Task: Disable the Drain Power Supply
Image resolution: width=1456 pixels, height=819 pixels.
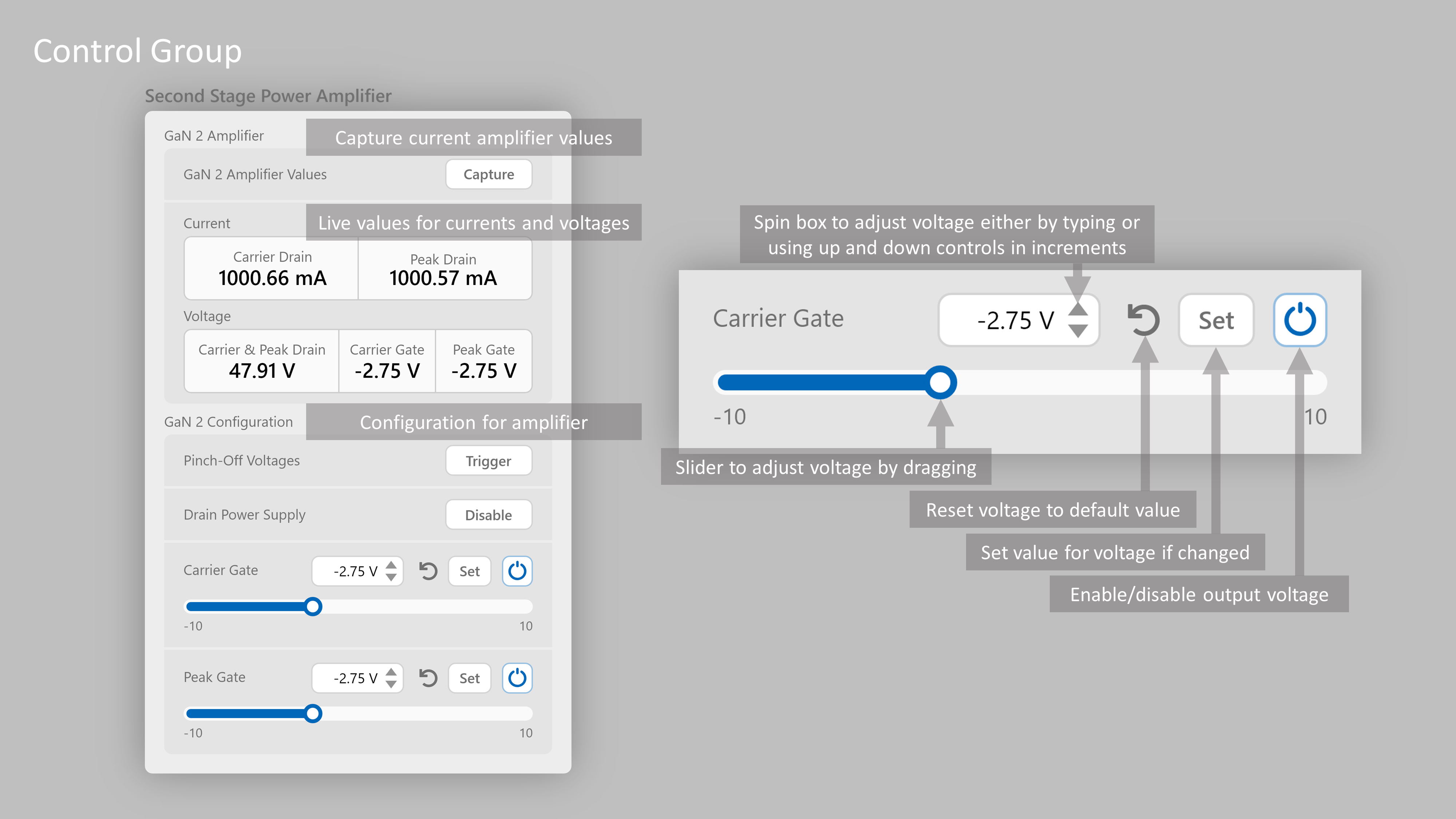Action: coord(488,514)
